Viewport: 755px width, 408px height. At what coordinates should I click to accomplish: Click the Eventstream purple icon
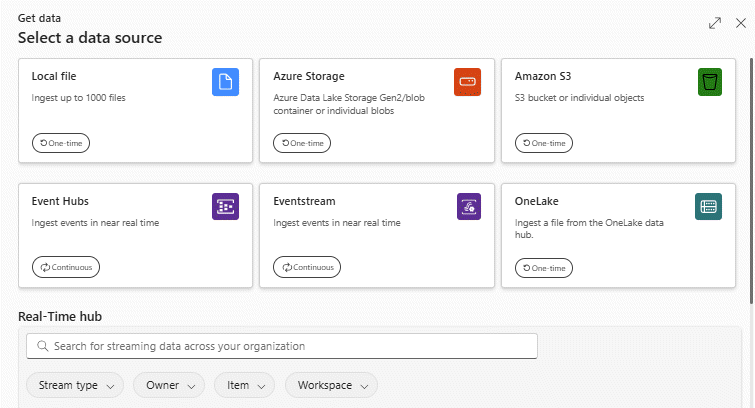point(467,206)
